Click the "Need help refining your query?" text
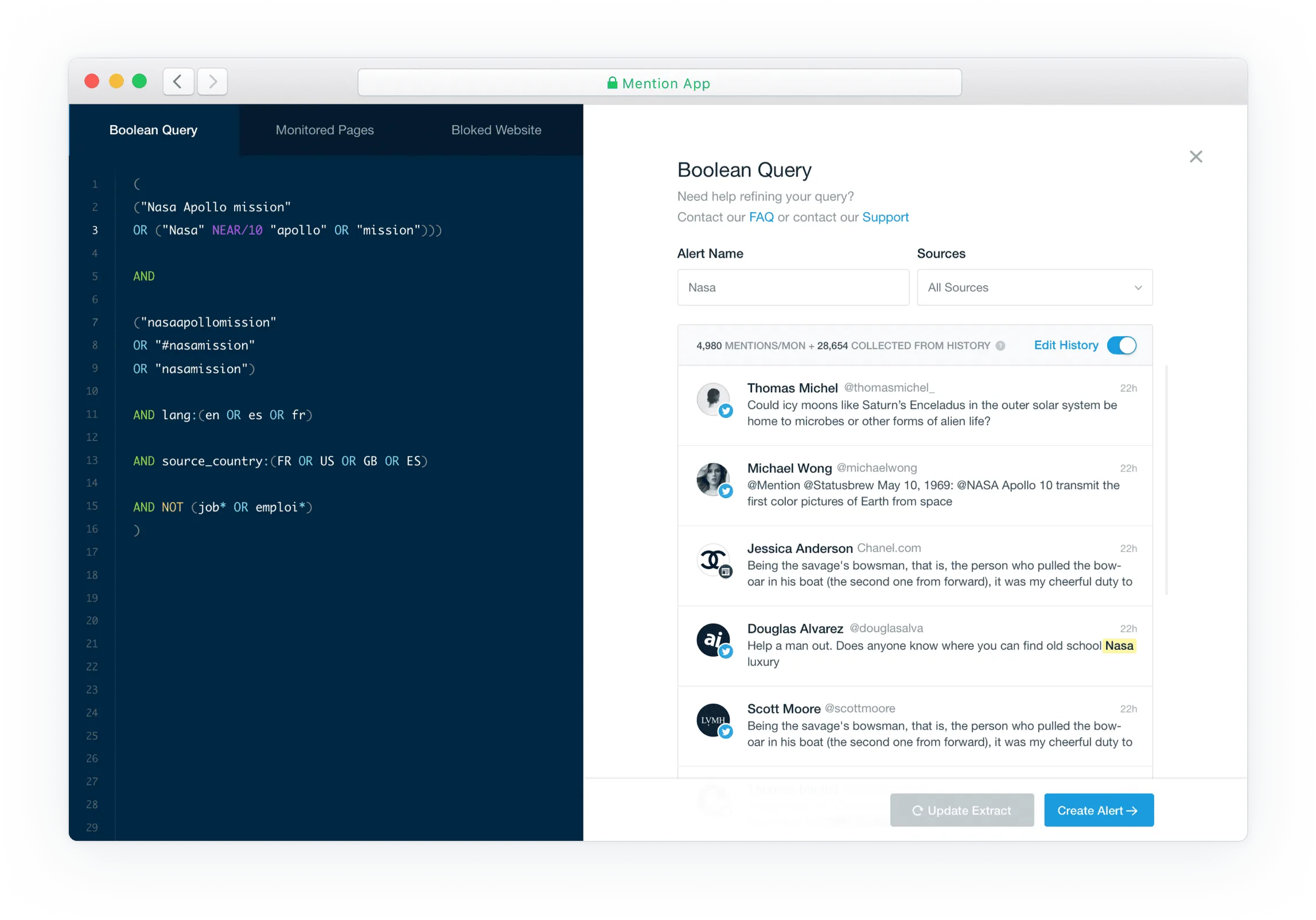Image resolution: width=1316 pixels, height=920 pixels. 765,197
